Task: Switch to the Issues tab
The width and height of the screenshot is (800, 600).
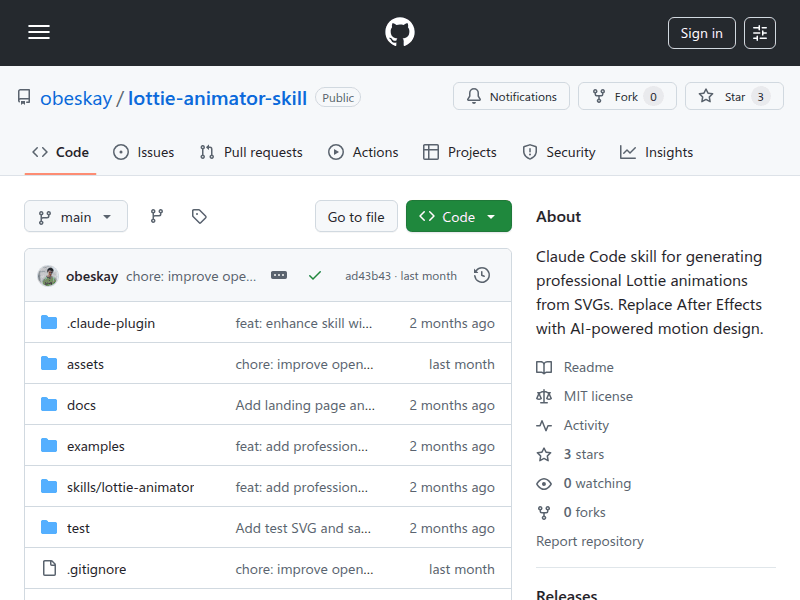Action: pos(144,152)
